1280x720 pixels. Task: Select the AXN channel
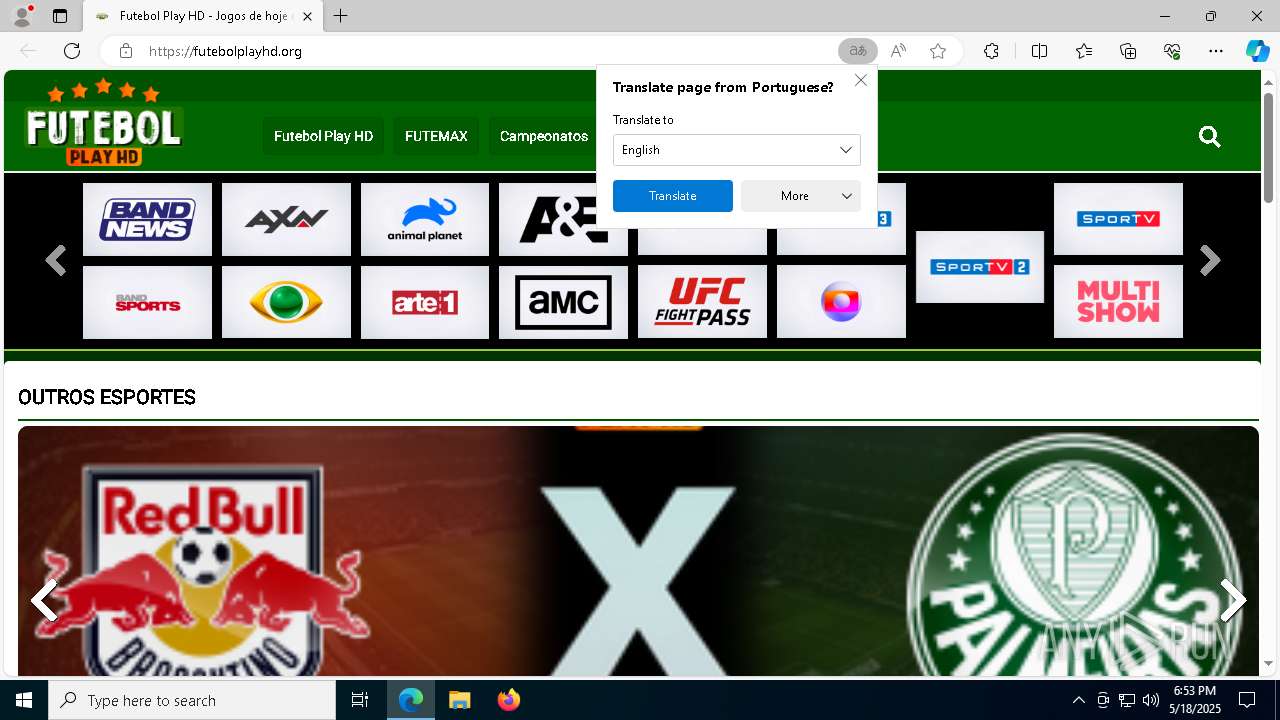tap(286, 219)
